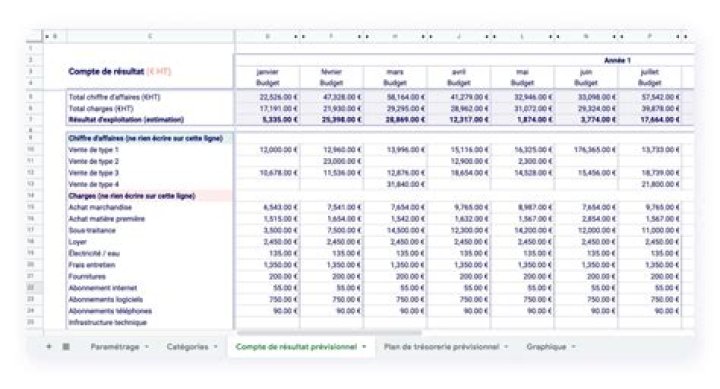Select mars Sous-traitance cell 14,500.00 €

point(395,230)
